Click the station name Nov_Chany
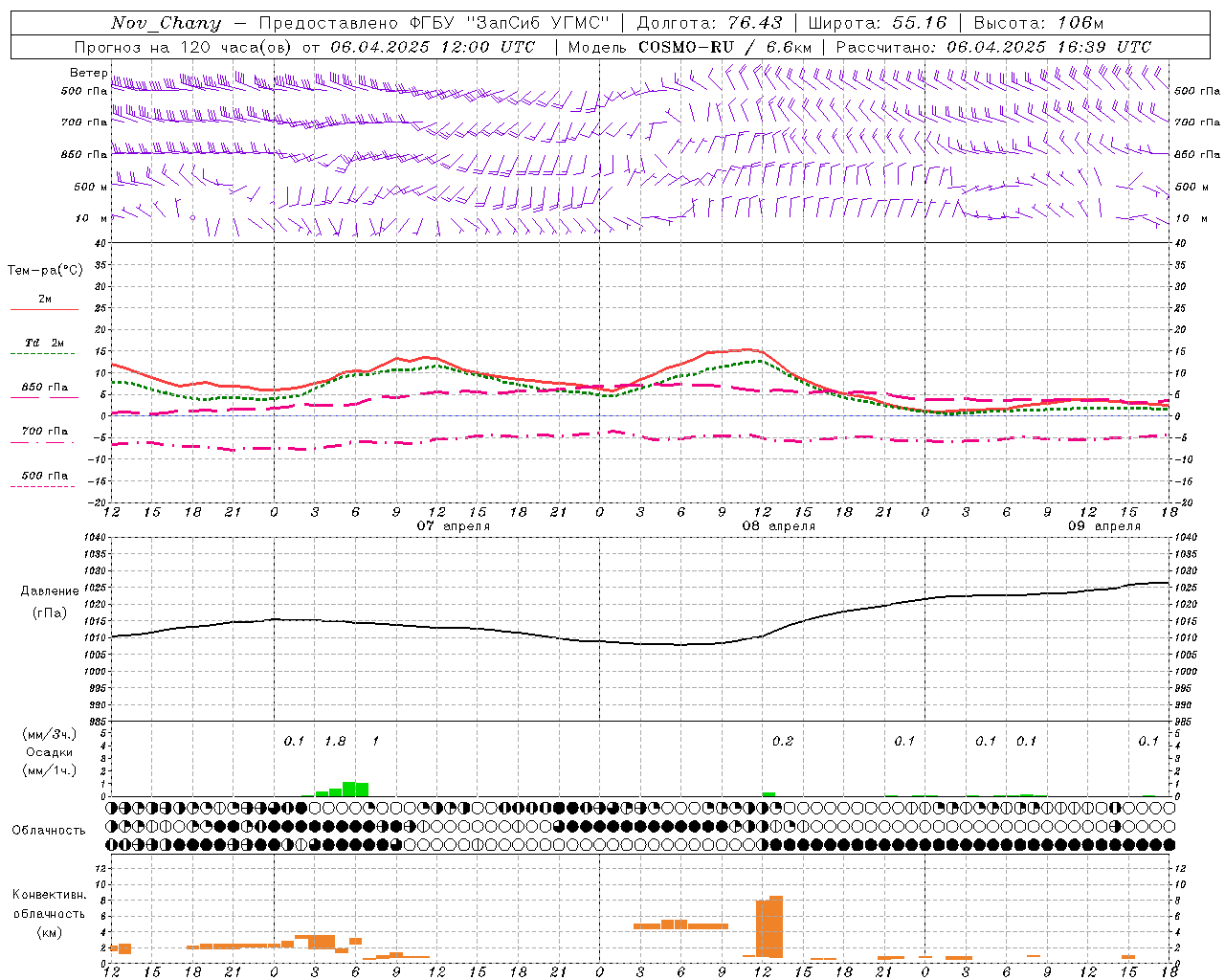 [166, 23]
